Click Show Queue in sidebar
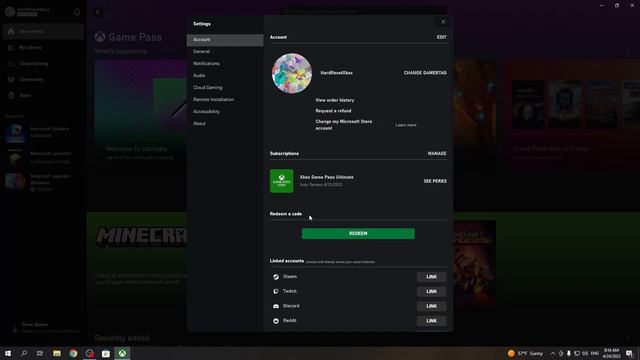The image size is (640, 360). click(43, 327)
